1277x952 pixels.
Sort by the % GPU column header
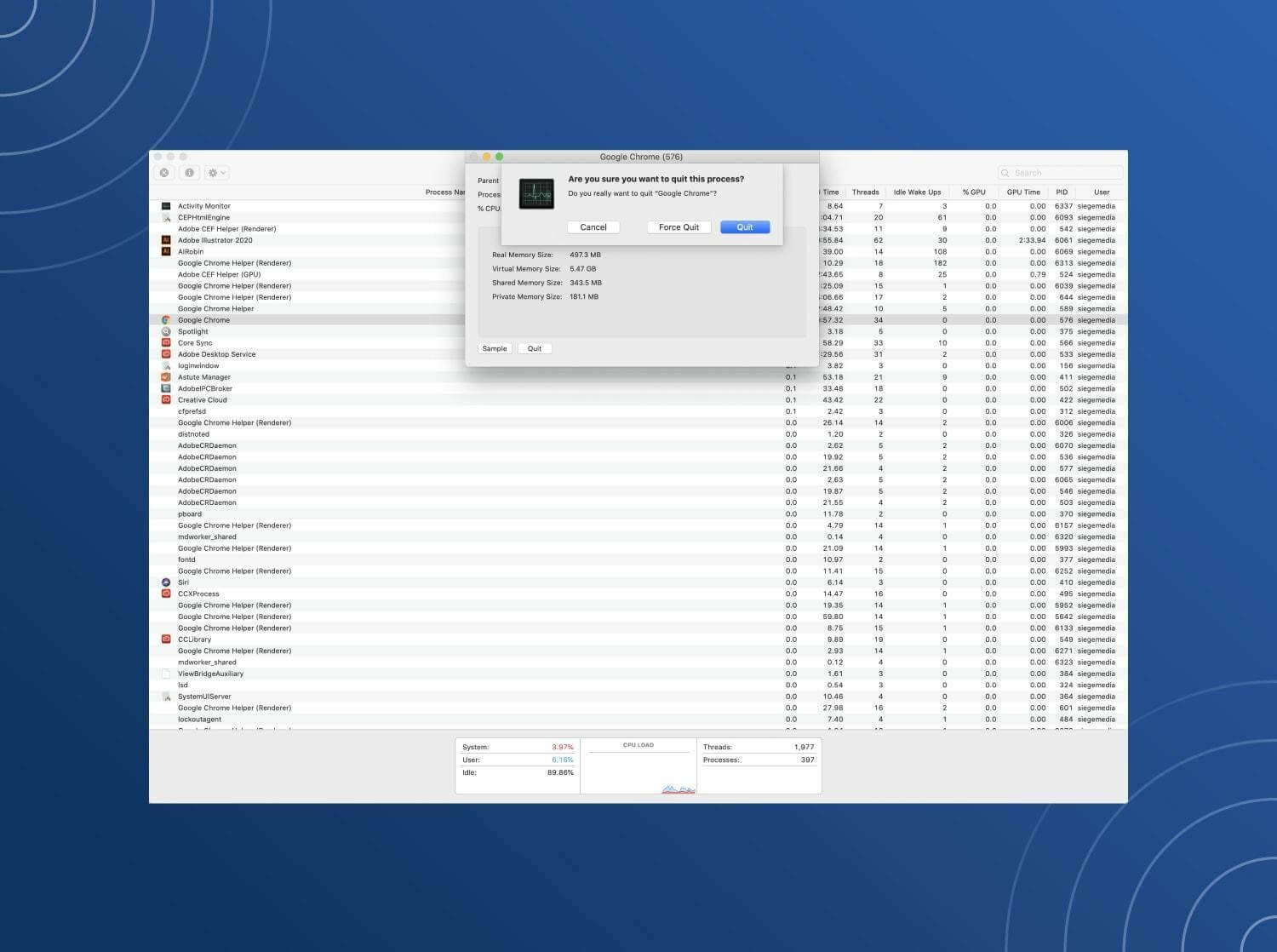974,192
